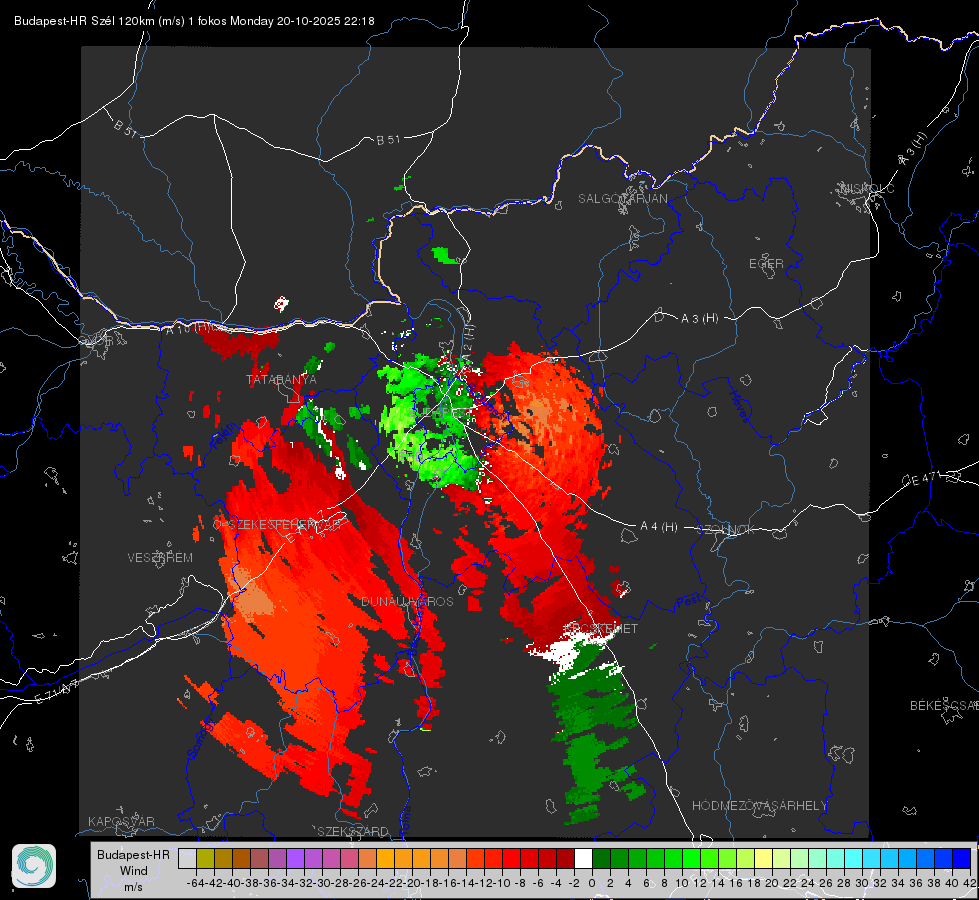979x900 pixels.
Task: Click the SZEKSZÁRD city label
Action: coord(353,831)
